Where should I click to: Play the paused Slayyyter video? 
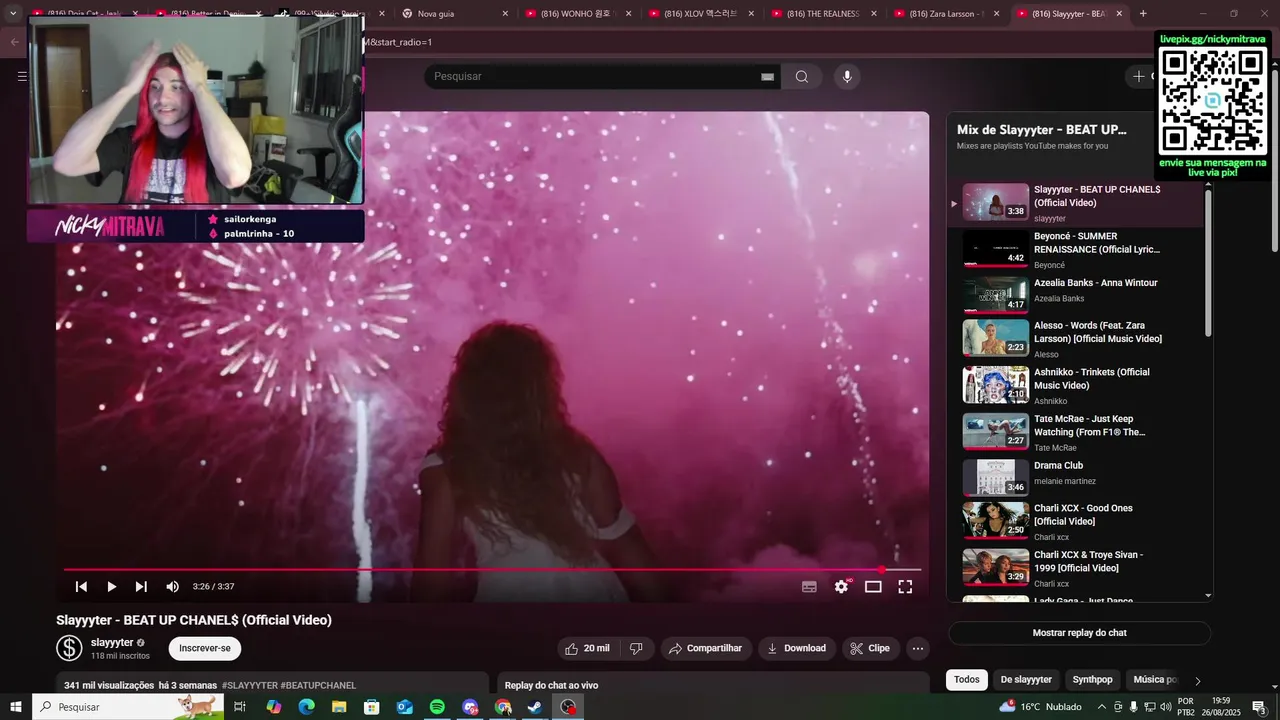click(111, 587)
